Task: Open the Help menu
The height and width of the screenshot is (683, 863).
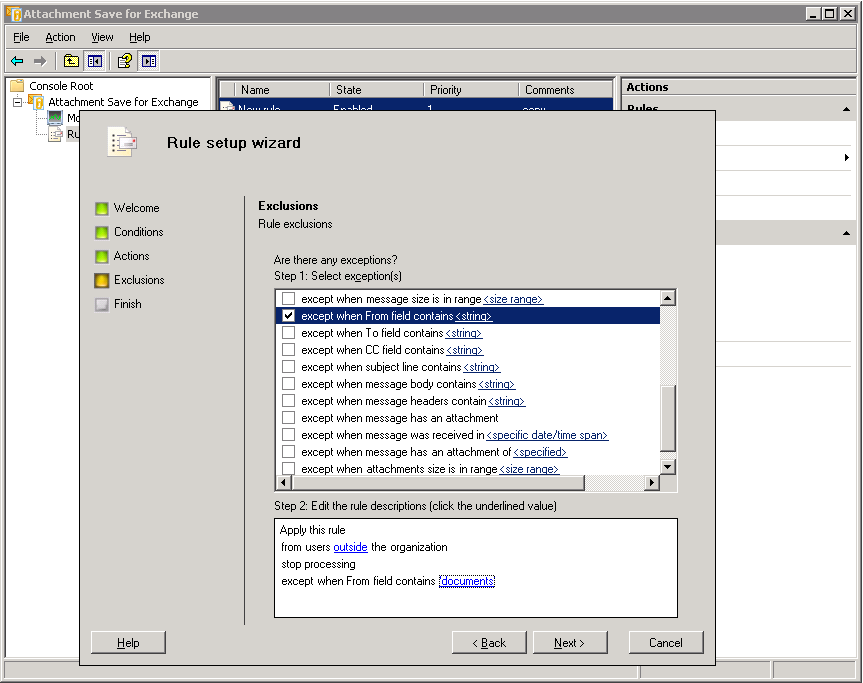Action: 140,37
